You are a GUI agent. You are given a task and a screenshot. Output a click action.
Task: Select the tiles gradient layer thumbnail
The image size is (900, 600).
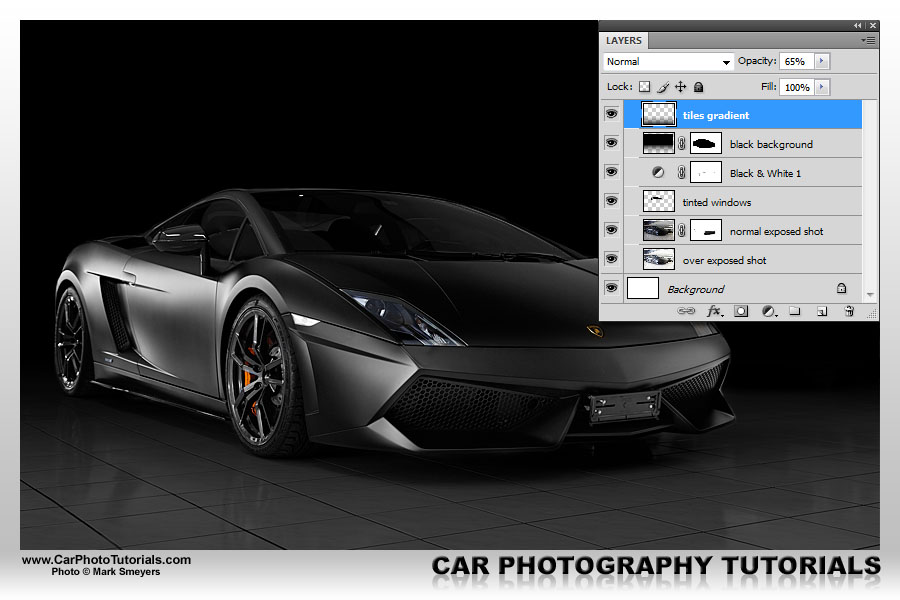(658, 114)
